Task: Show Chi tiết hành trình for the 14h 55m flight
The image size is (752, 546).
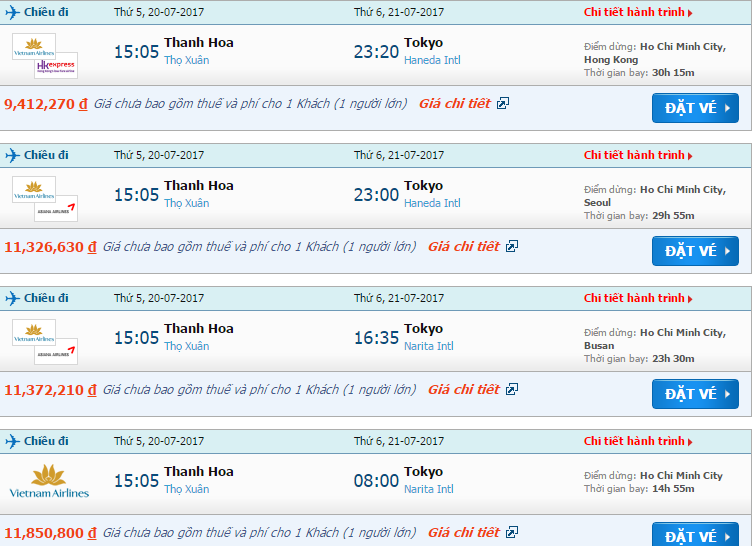Action: 638,441
